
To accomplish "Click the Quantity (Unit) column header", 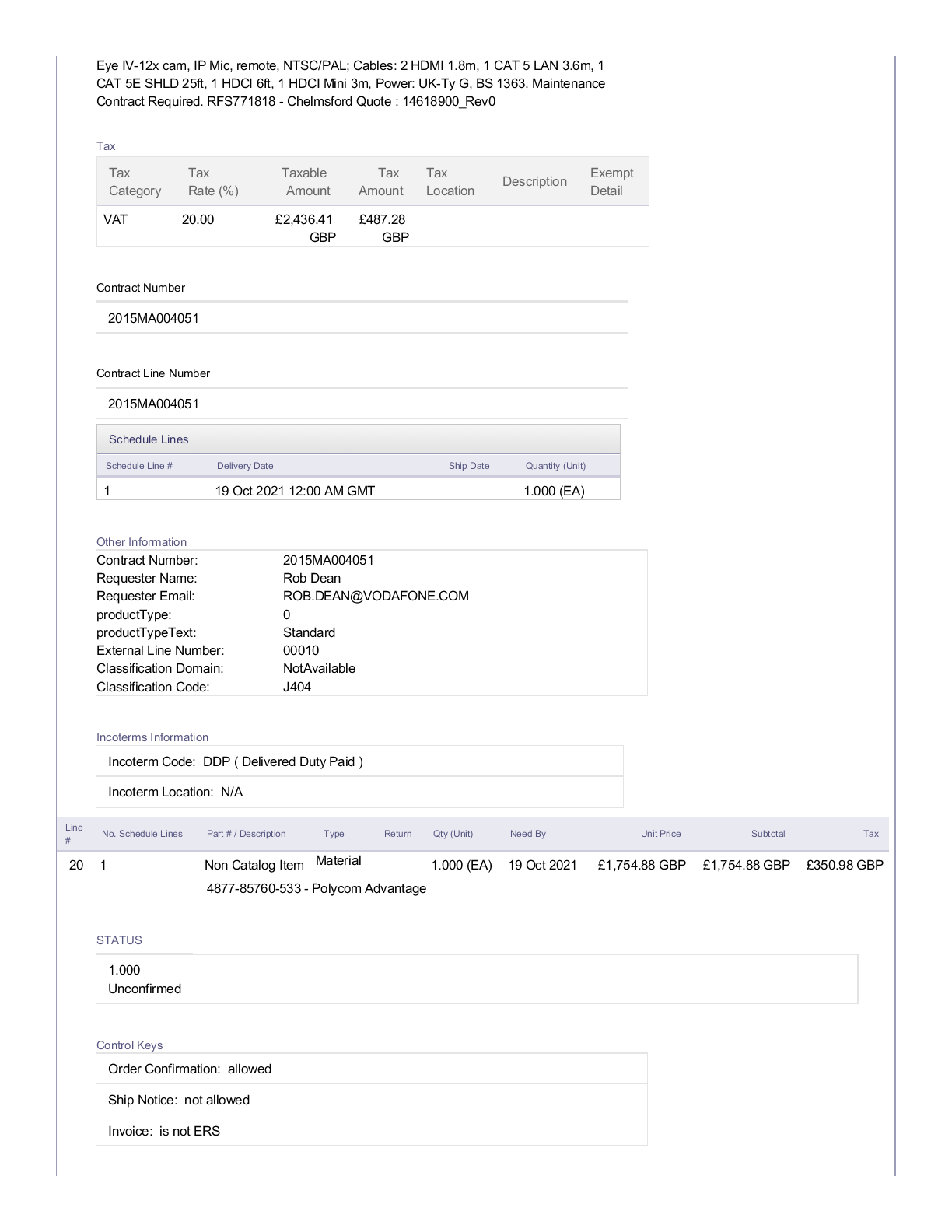I will coord(555,466).
